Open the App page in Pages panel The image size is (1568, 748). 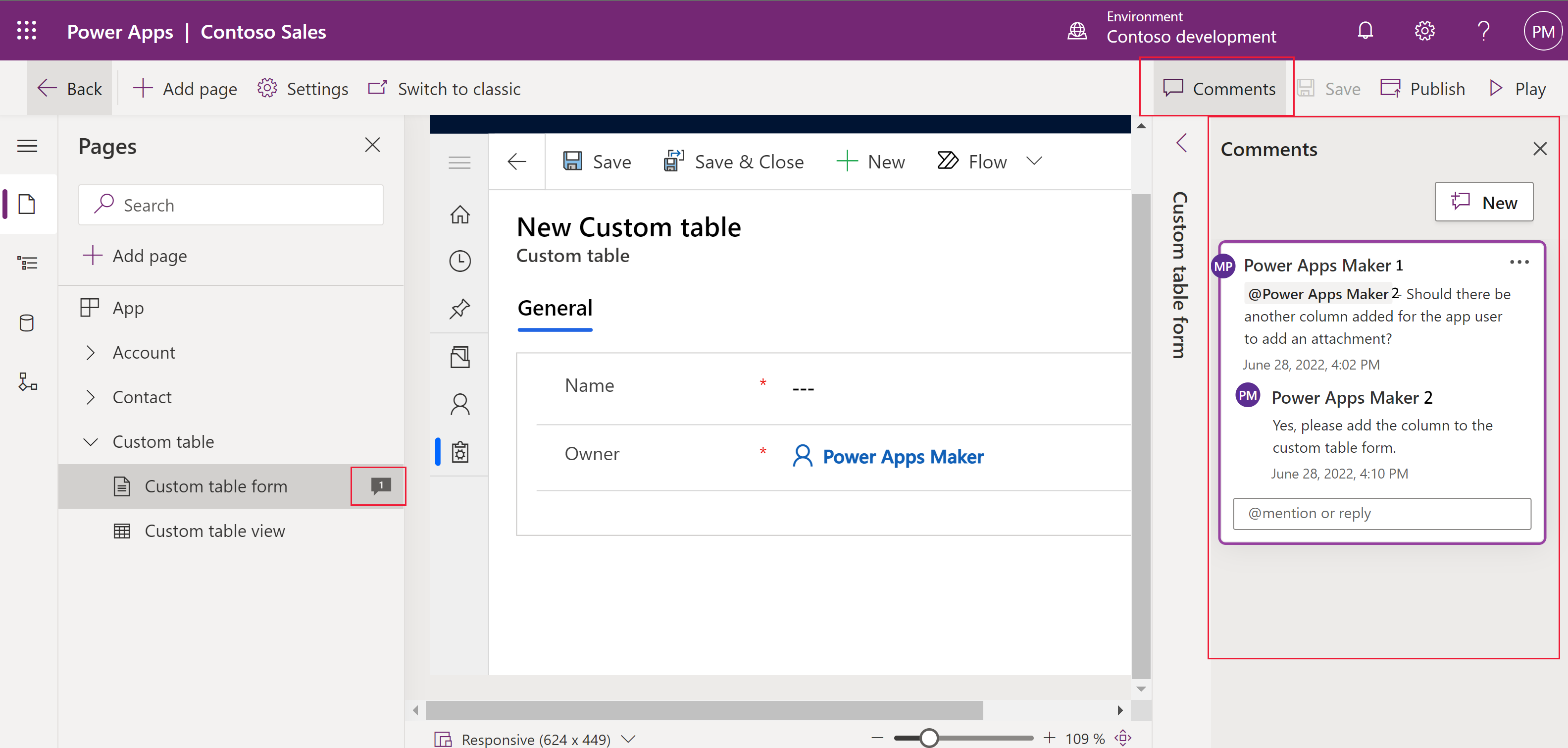[128, 307]
